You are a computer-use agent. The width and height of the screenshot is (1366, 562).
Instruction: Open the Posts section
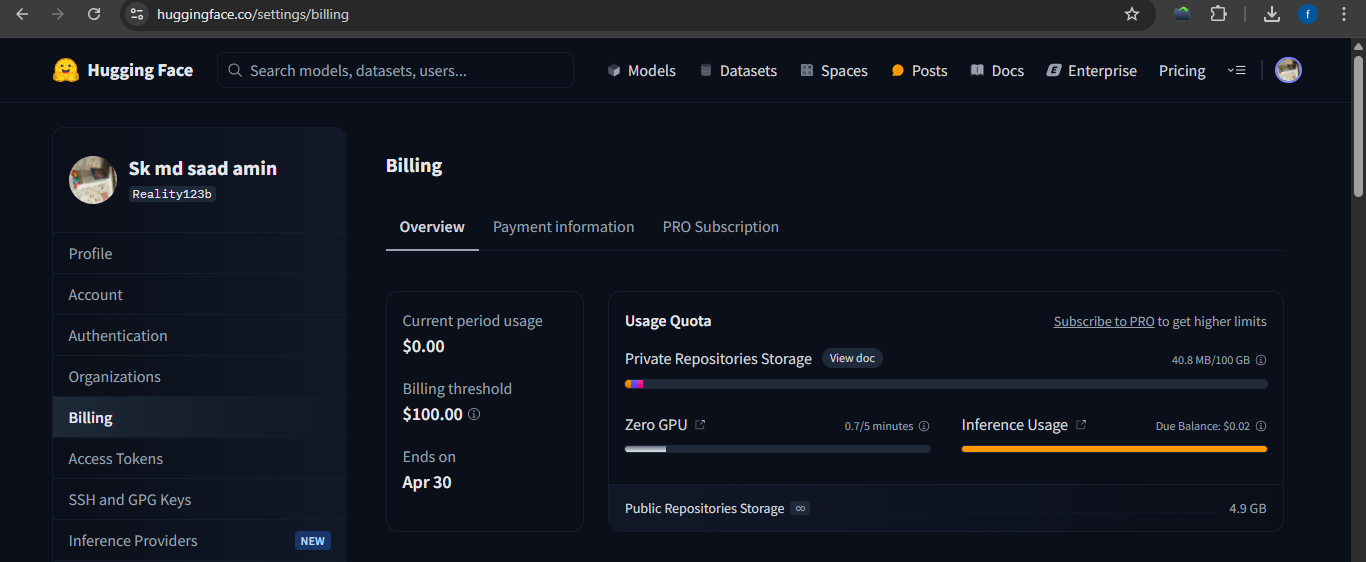point(919,71)
